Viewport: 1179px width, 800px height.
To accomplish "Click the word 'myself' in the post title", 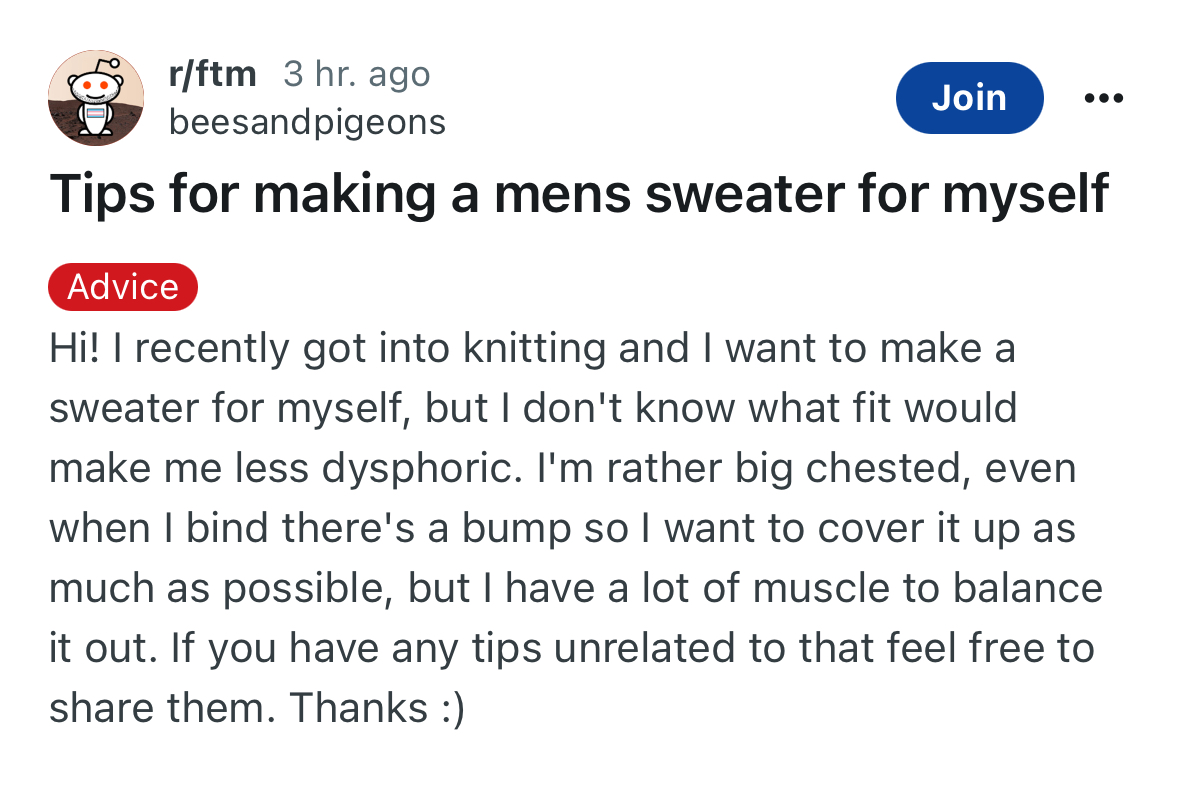I will (x=1026, y=195).
